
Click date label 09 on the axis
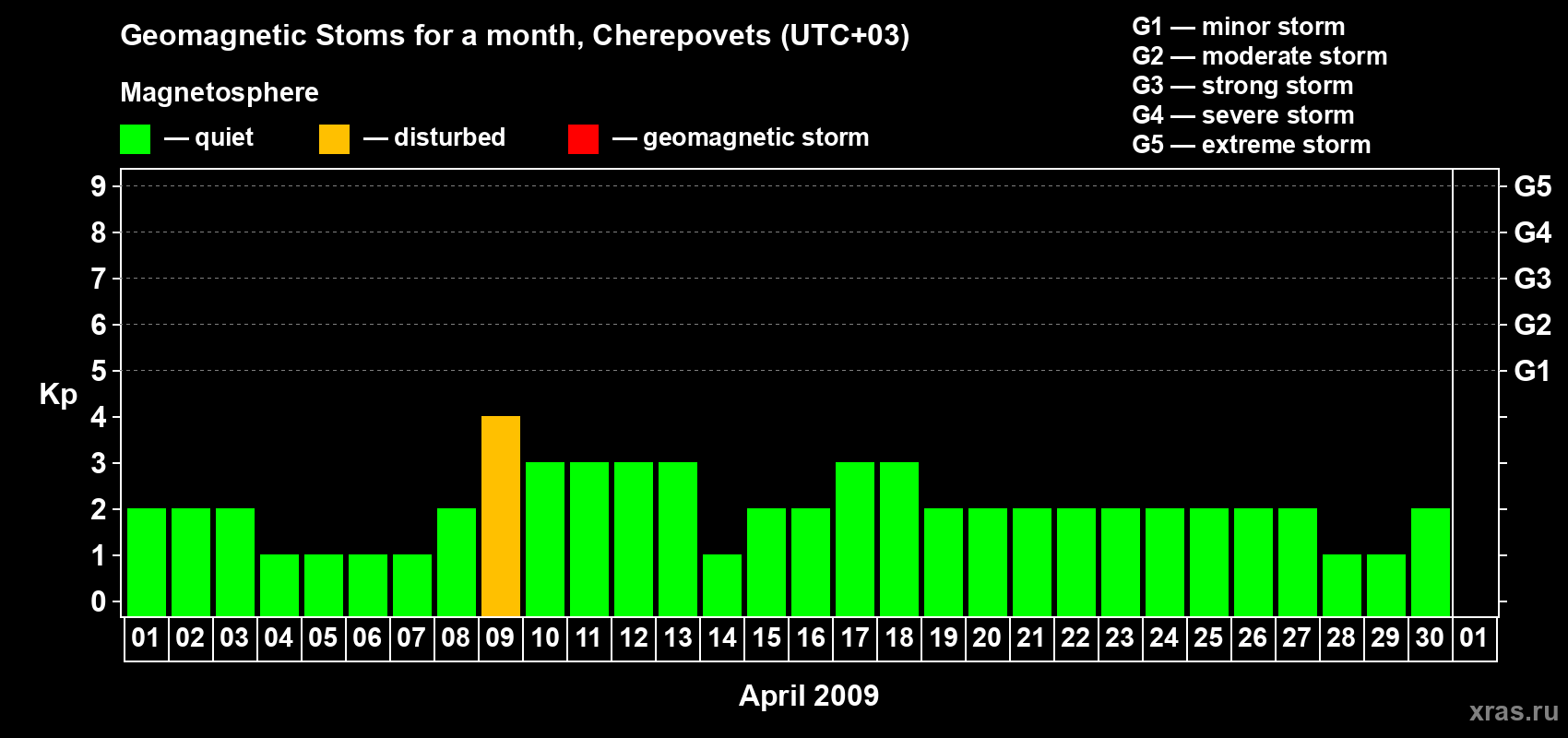(500, 638)
